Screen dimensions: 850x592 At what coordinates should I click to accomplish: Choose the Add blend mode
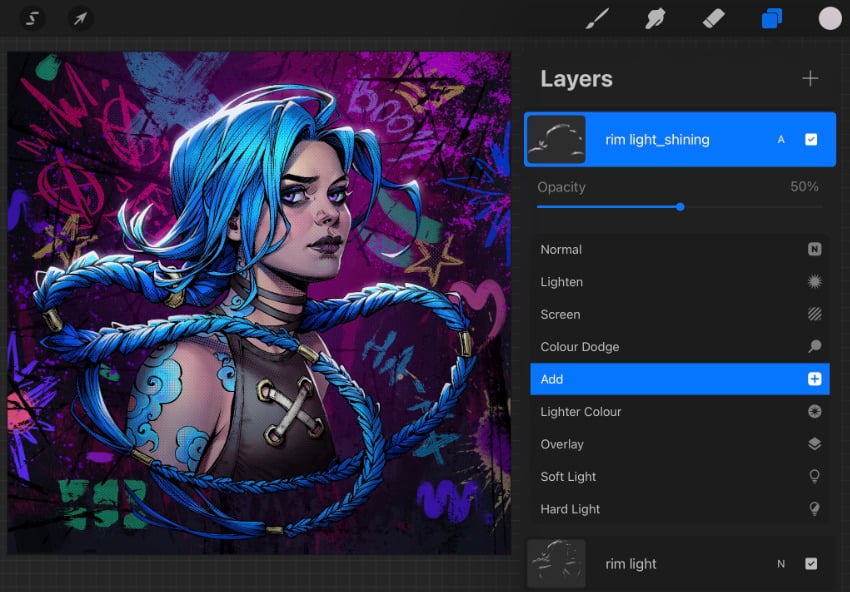click(680, 379)
